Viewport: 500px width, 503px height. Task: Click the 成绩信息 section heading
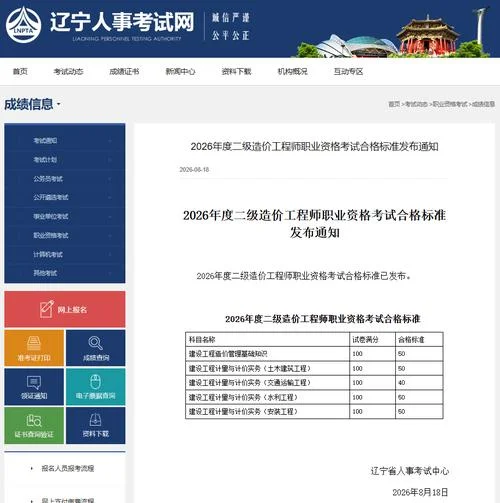point(29,104)
